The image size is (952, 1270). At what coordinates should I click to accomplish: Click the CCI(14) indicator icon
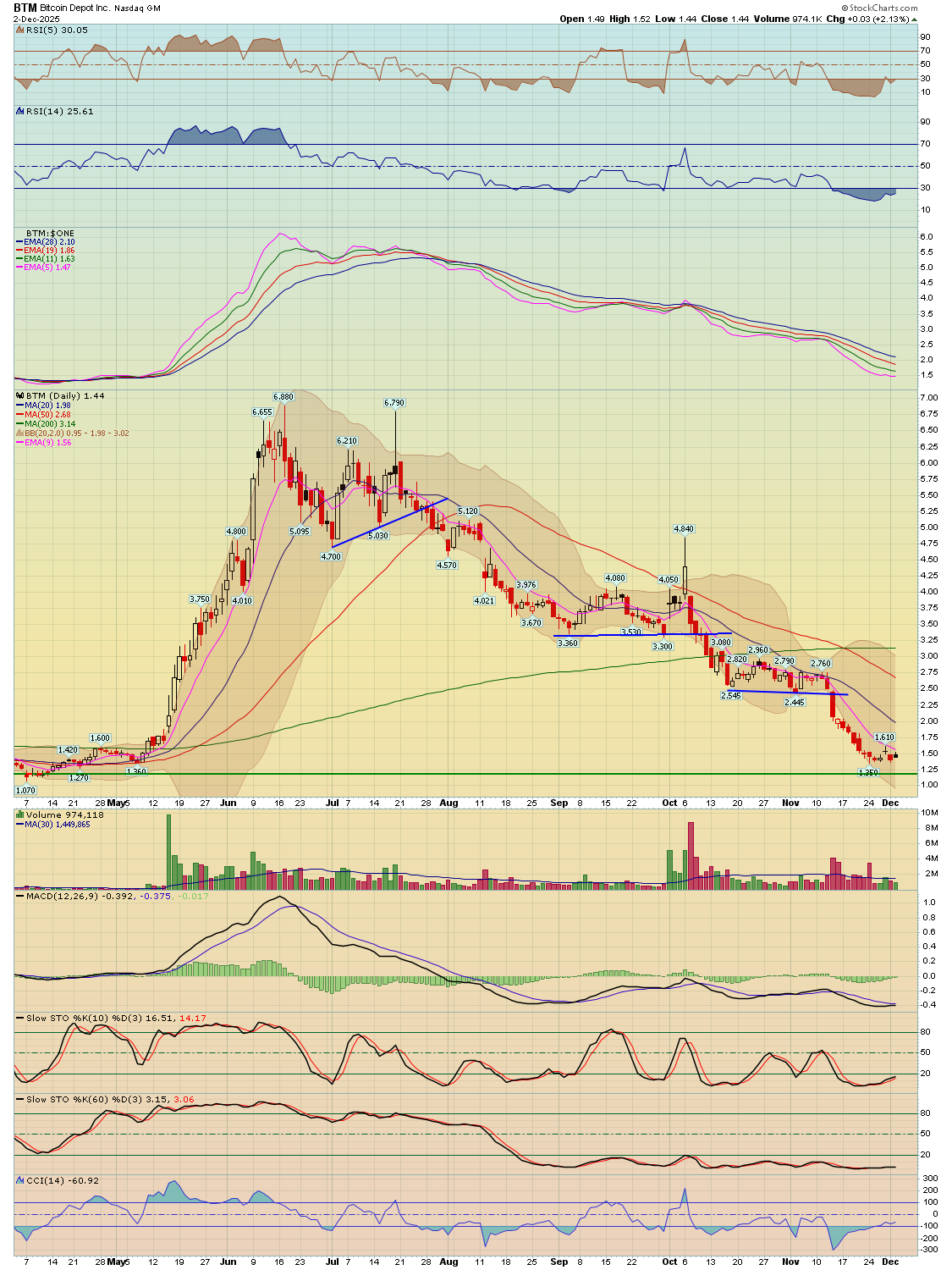pyautogui.click(x=20, y=1179)
